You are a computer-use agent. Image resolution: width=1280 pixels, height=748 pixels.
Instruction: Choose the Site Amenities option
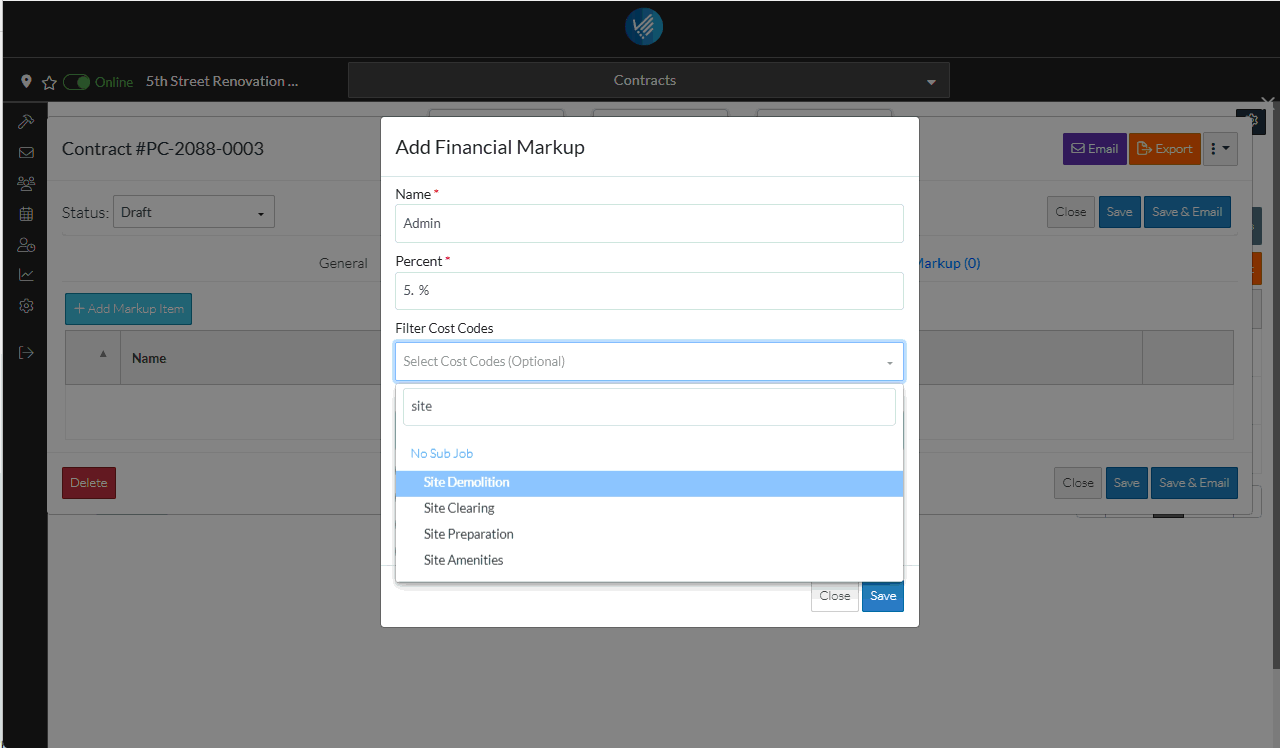coord(463,560)
